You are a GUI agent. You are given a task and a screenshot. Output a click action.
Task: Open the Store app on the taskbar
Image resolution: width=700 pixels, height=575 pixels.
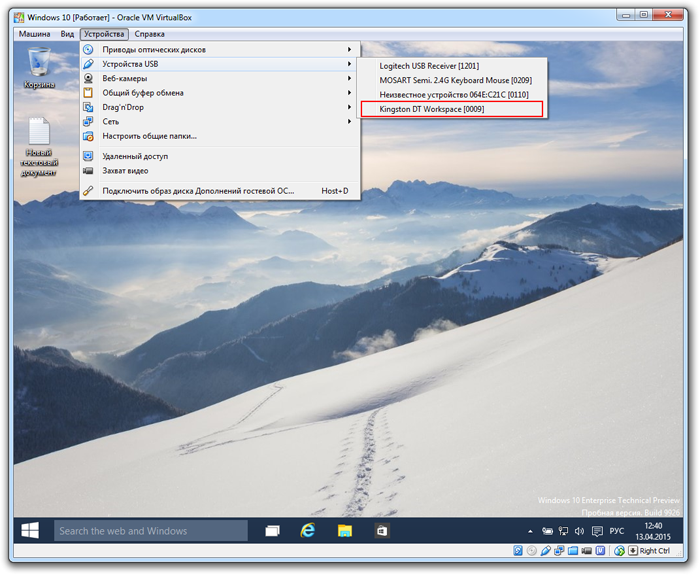(x=382, y=531)
